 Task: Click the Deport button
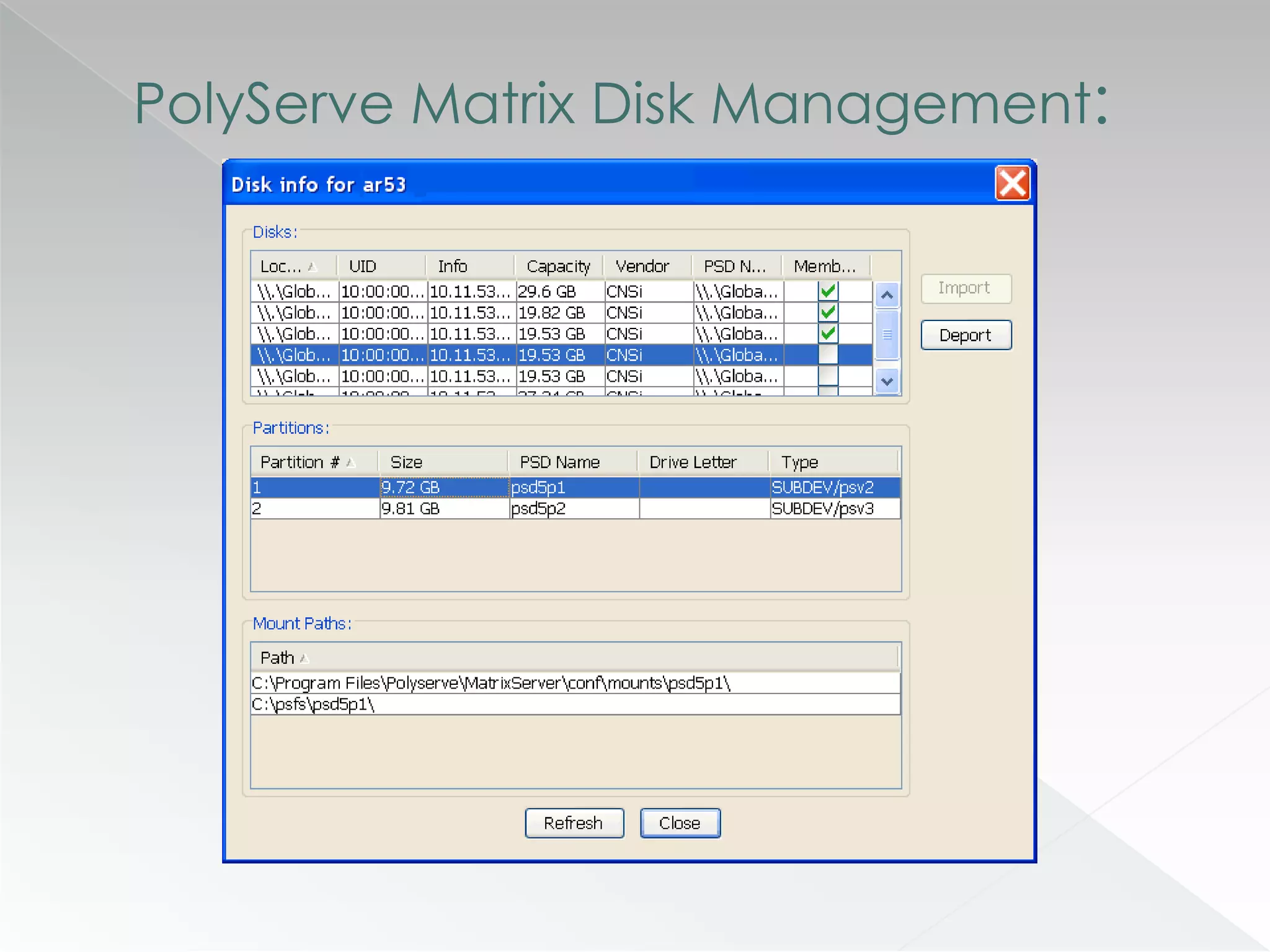pos(966,335)
